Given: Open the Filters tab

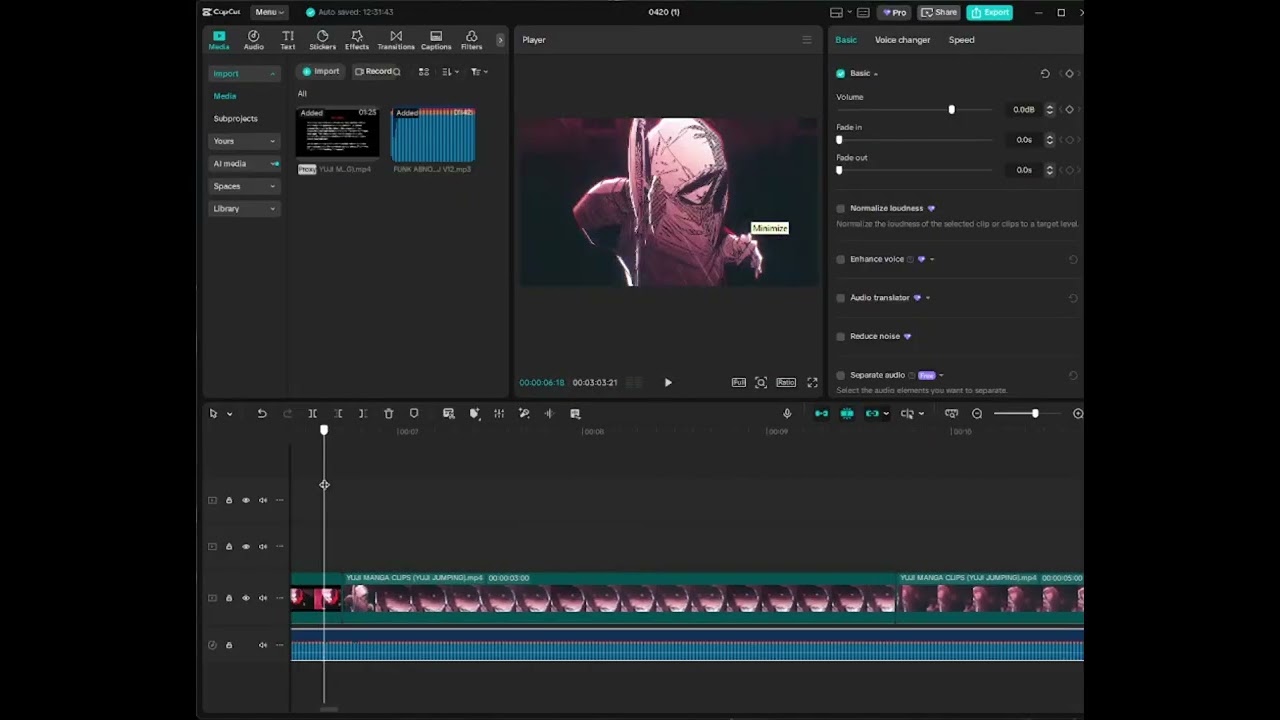Looking at the screenshot, I should coord(471,40).
